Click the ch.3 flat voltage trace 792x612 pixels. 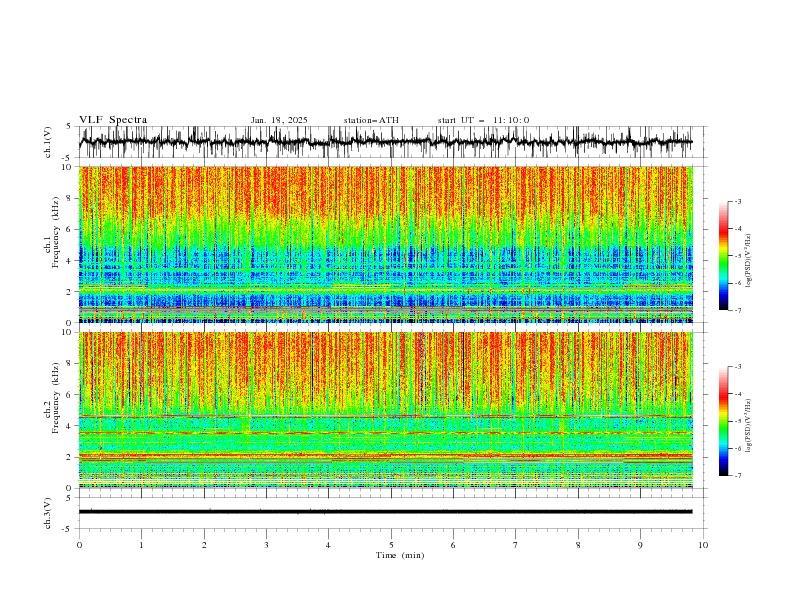385,512
